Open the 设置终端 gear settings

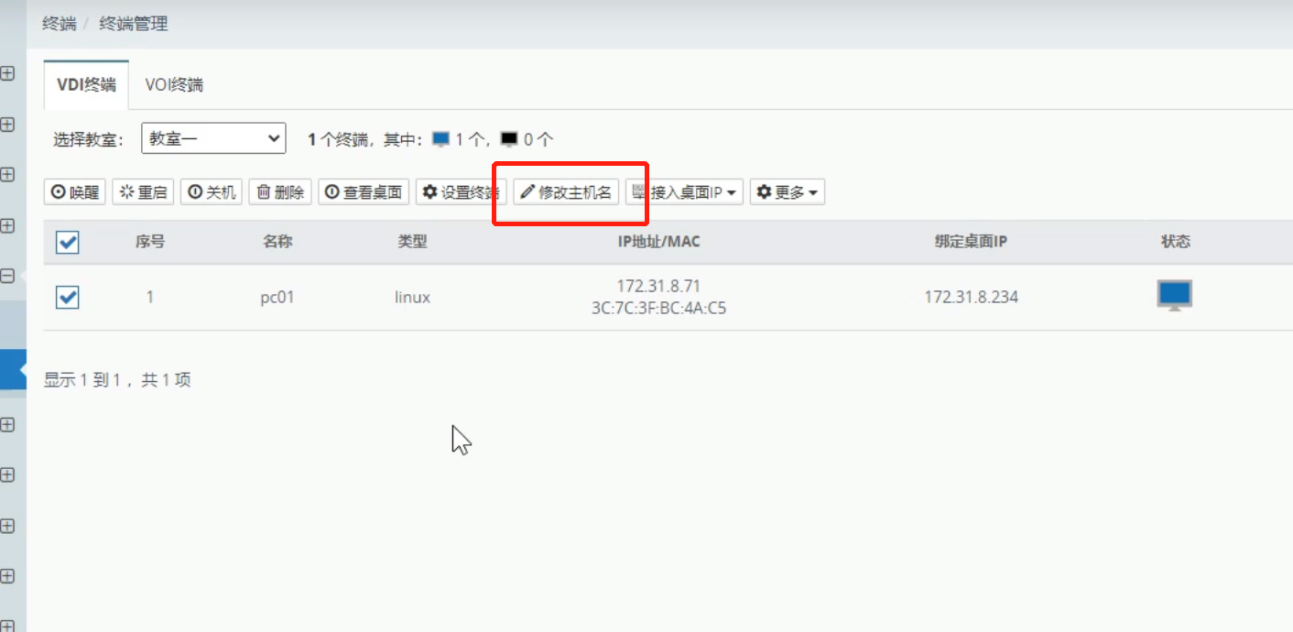[460, 192]
